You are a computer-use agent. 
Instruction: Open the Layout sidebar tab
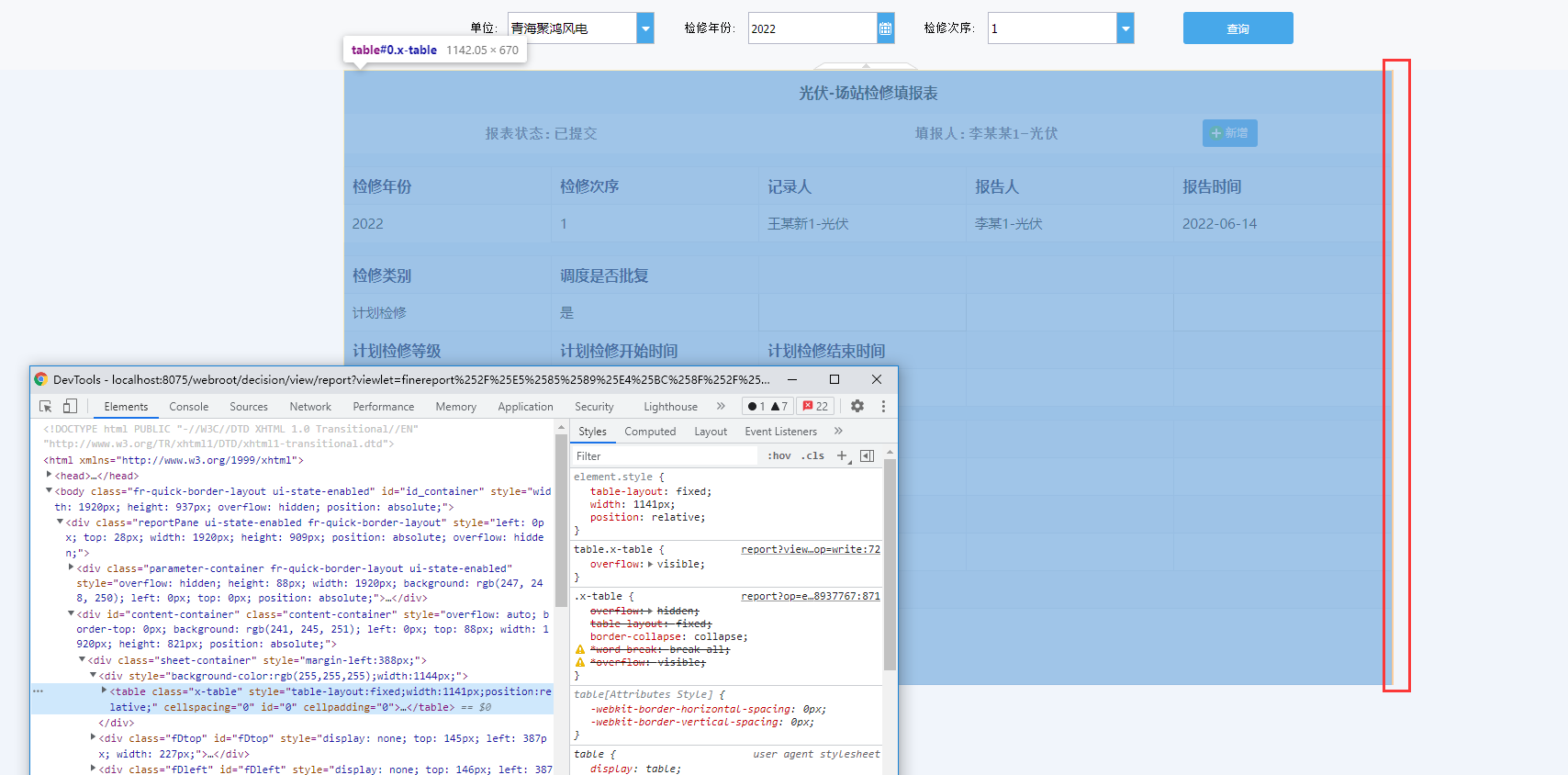[x=711, y=432]
